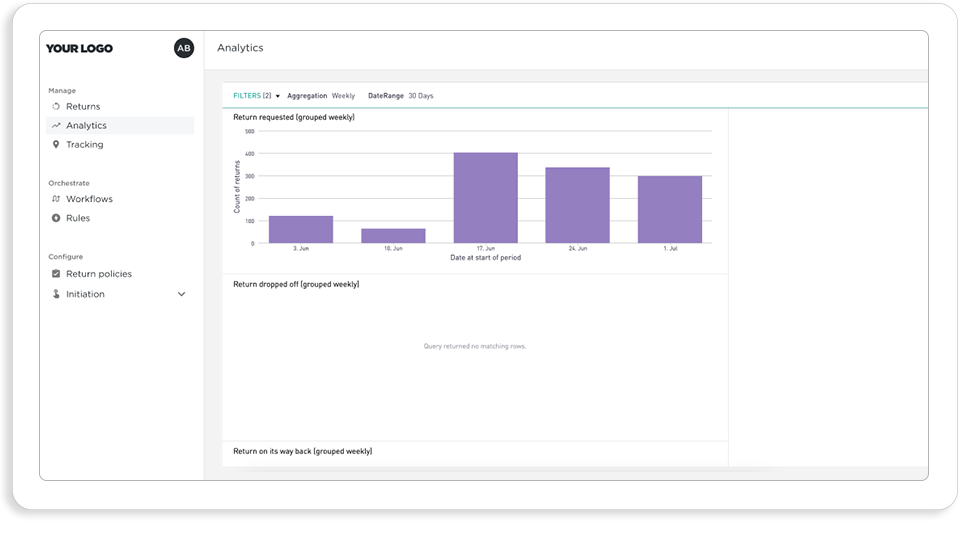Open the AB user avatar
960x540 pixels.
pyautogui.click(x=184, y=48)
